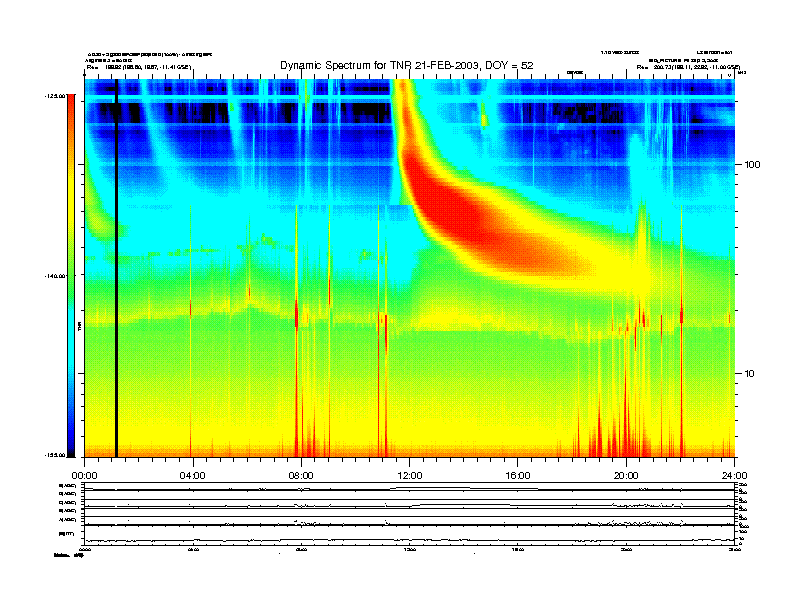Click the "Dynamic Spectrum for TNR 21-FEB-2003" title
The height and width of the screenshot is (612, 792).
(407, 65)
